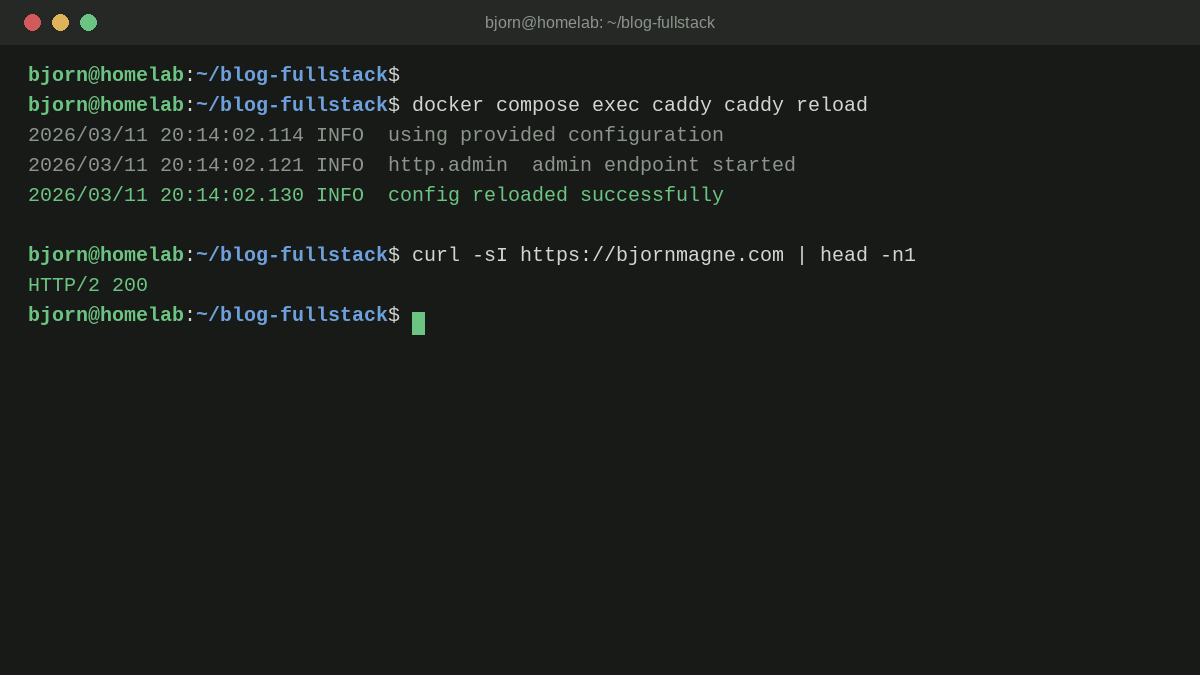
Task: Click the 20:14:02.130 green timestamp
Action: [232, 196]
